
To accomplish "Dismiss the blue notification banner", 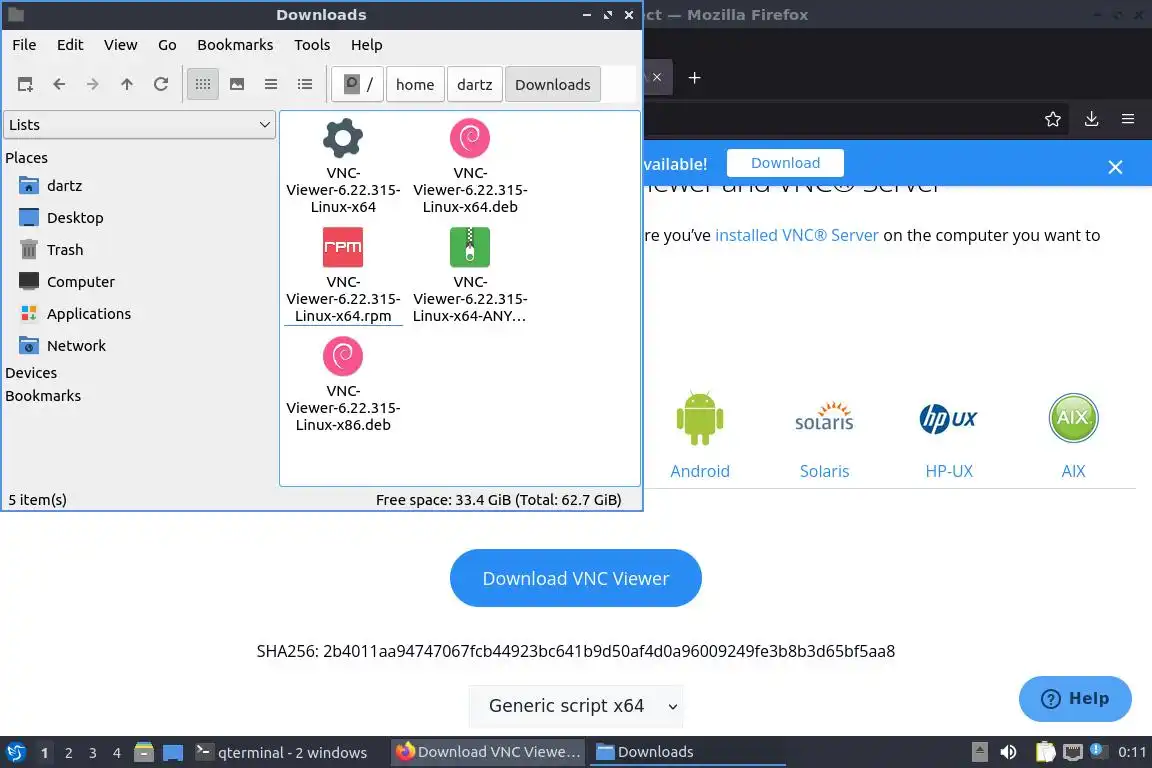I will 1115,167.
